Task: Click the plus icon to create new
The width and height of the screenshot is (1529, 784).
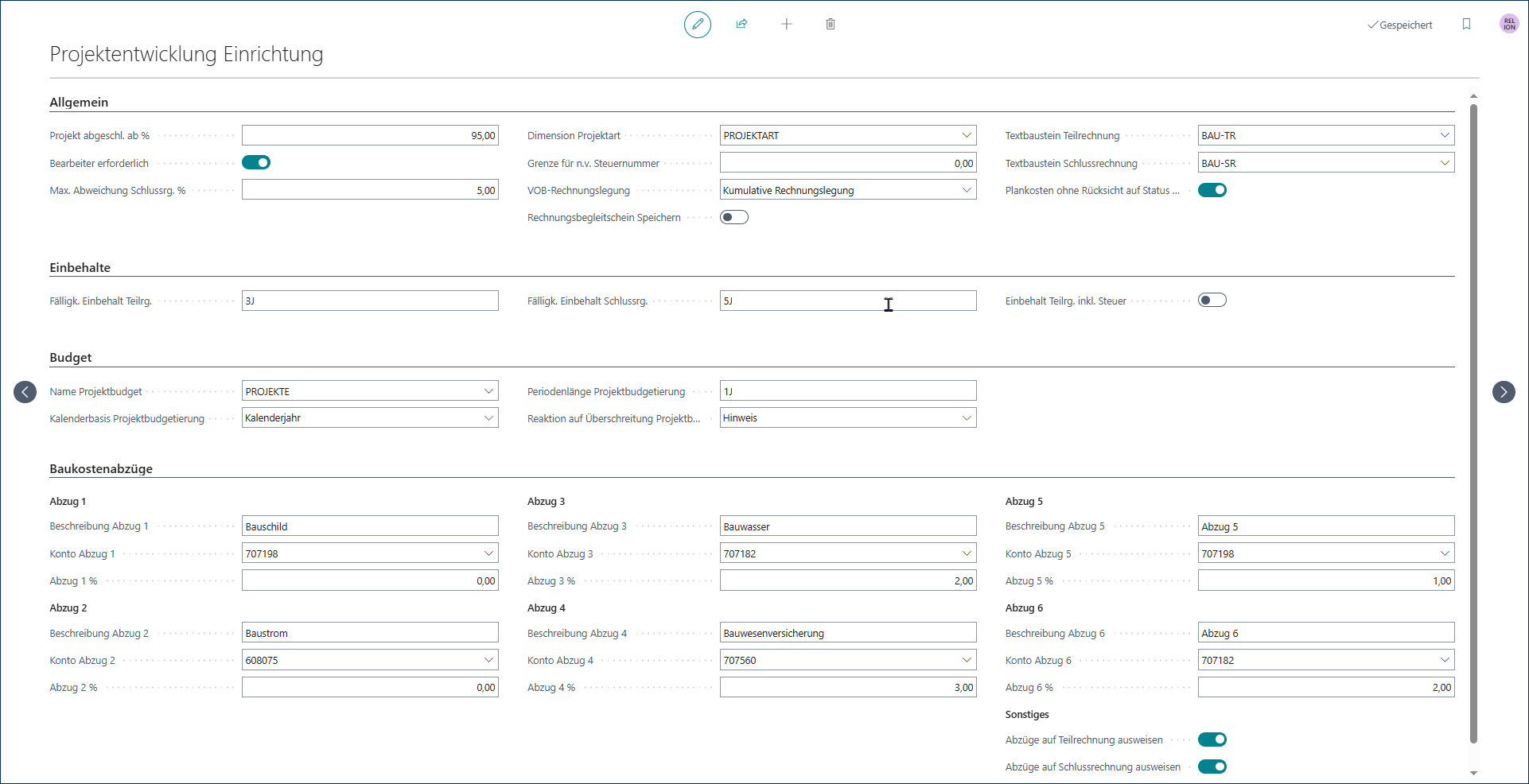Action: [786, 24]
